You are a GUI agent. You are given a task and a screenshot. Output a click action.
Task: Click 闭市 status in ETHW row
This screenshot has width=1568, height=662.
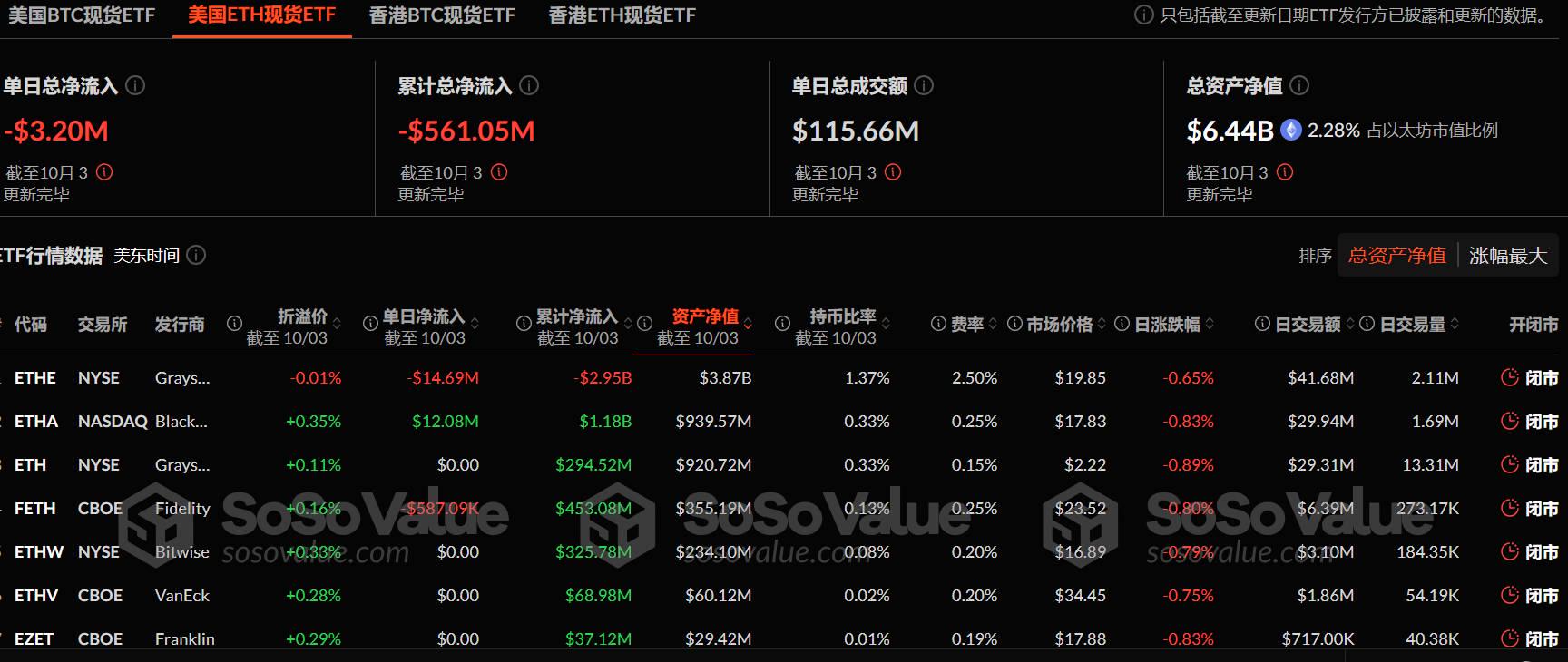point(1542,551)
